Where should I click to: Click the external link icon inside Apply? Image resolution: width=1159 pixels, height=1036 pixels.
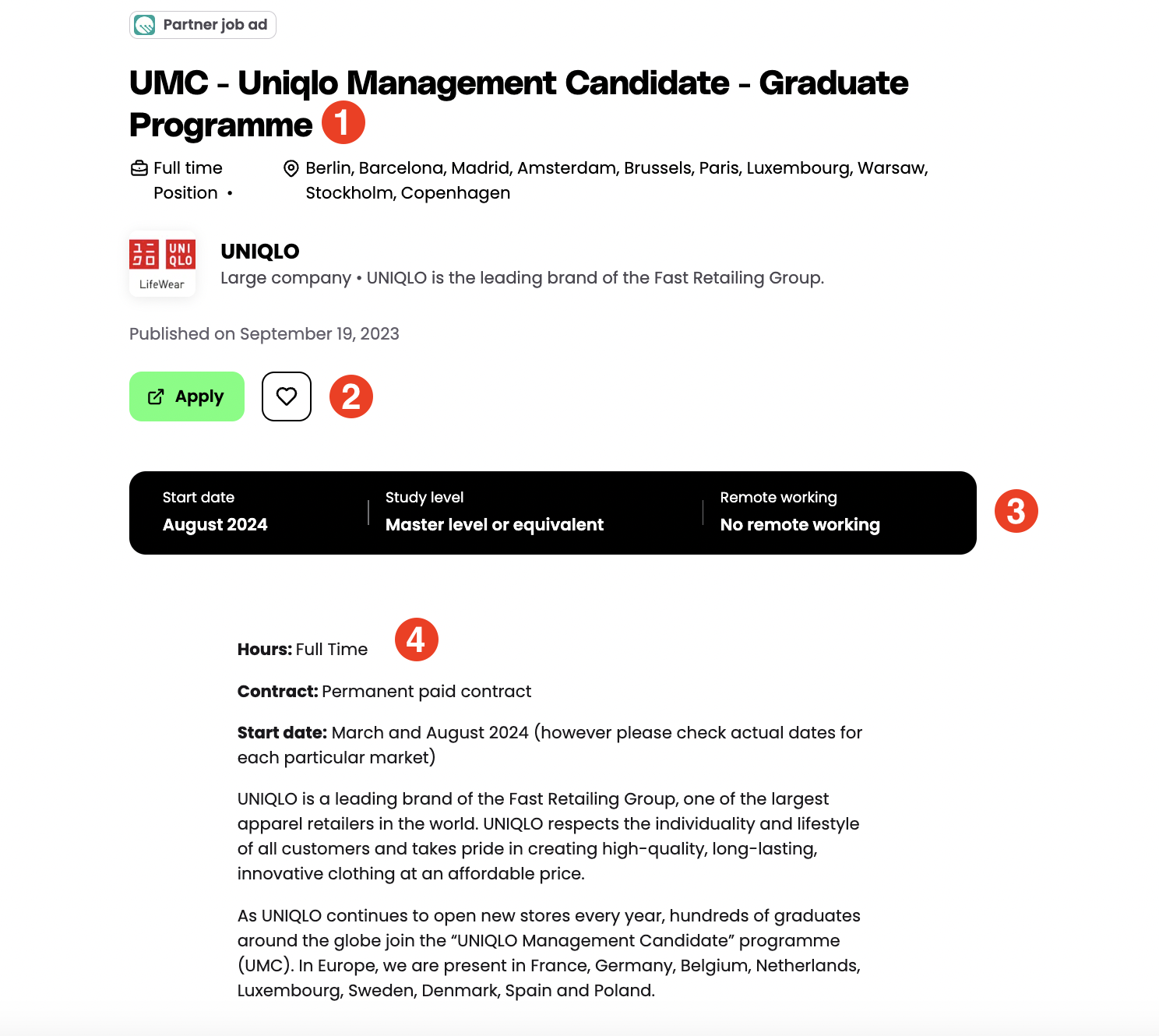point(156,396)
